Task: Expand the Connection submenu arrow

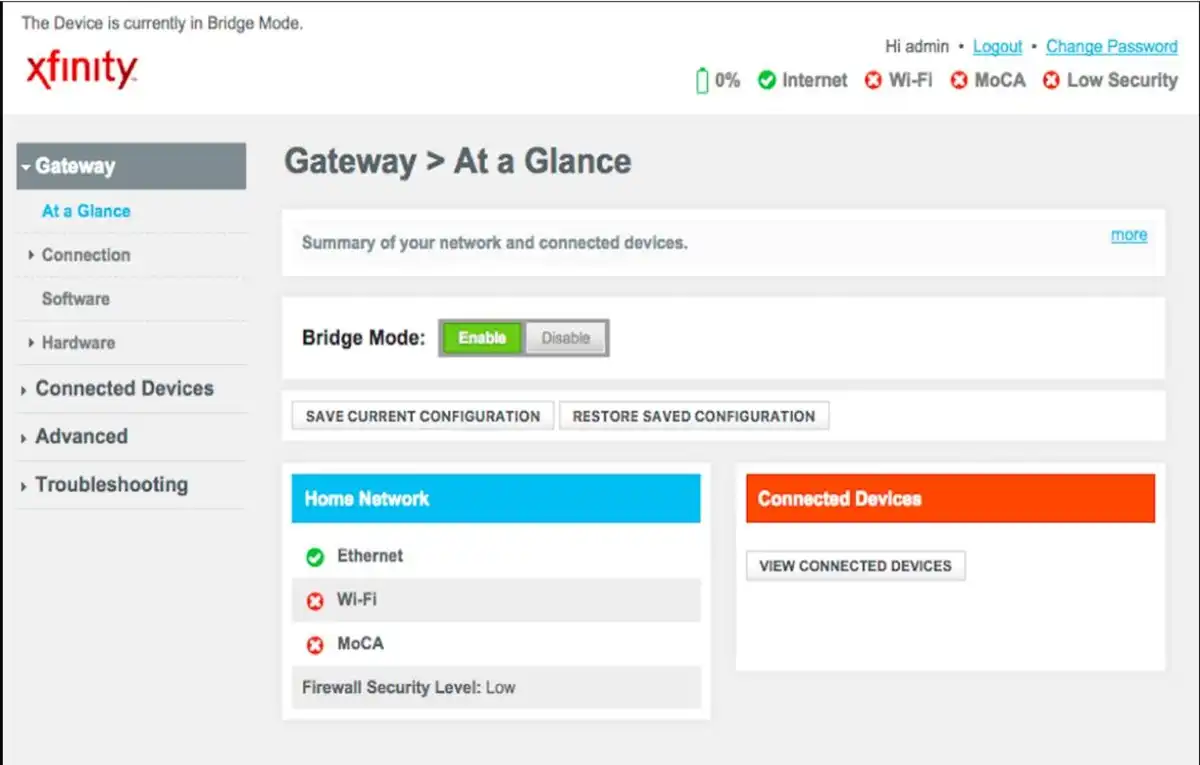Action: (32, 256)
